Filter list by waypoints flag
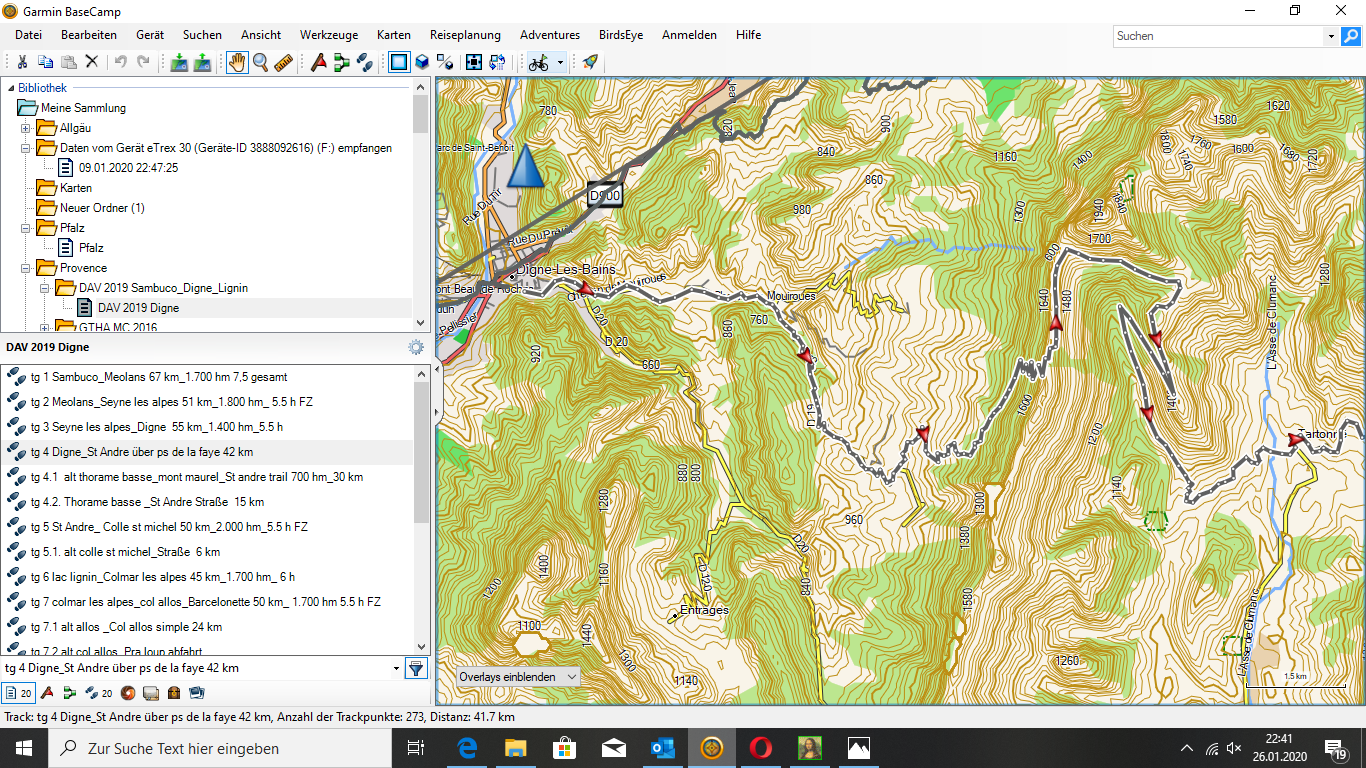1366x768 pixels. pos(46,692)
